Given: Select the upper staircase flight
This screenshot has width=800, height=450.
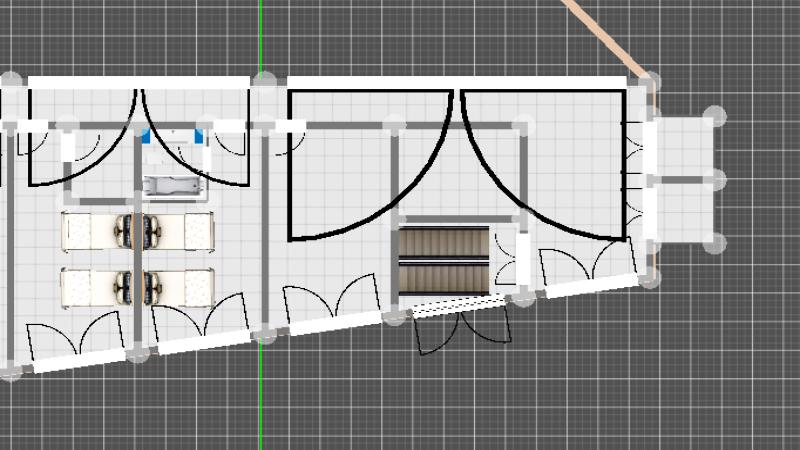Looking at the screenshot, I should point(443,242).
